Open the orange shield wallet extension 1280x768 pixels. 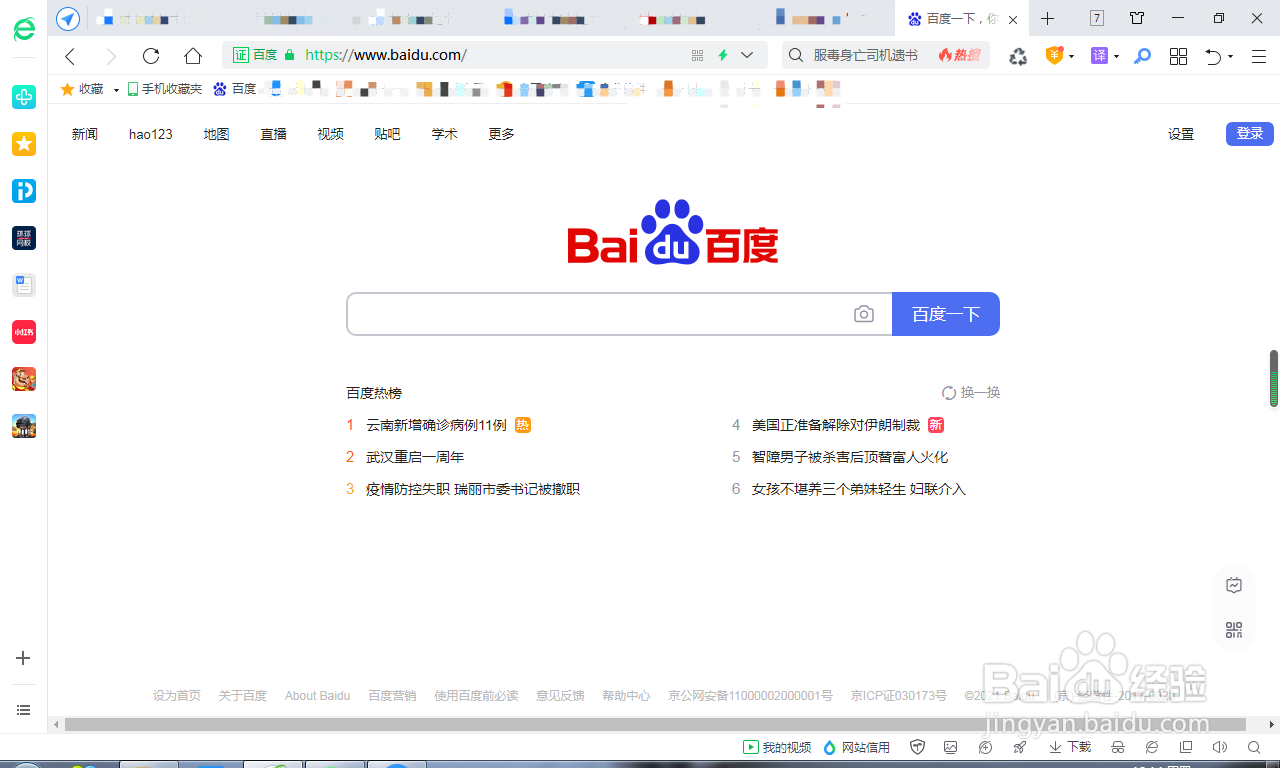click(x=1053, y=56)
